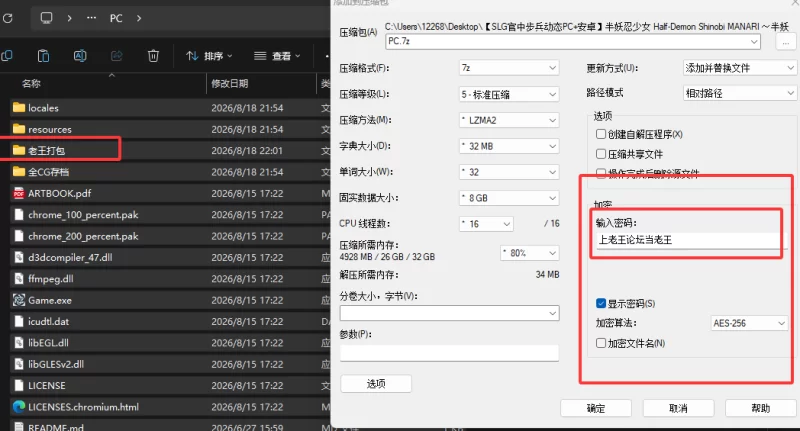
Task: Enable 加密文件名 checkbox
Action: click(601, 343)
